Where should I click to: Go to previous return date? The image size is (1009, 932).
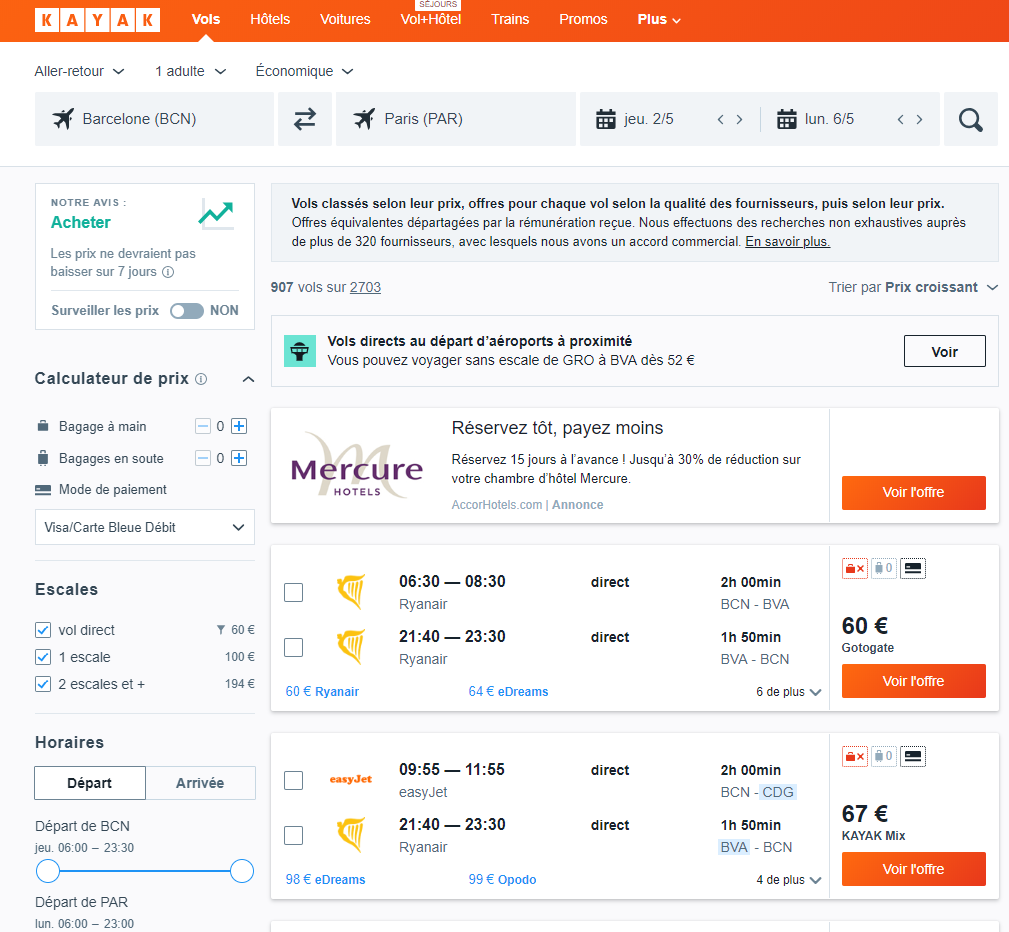(x=900, y=119)
